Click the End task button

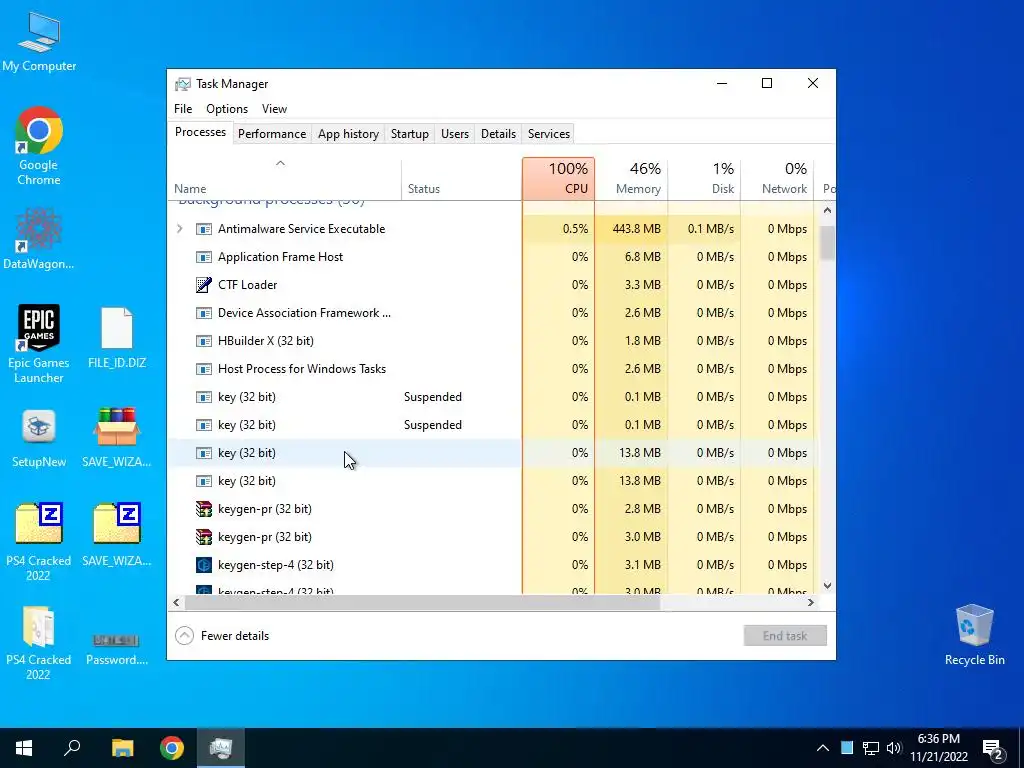[x=785, y=635]
